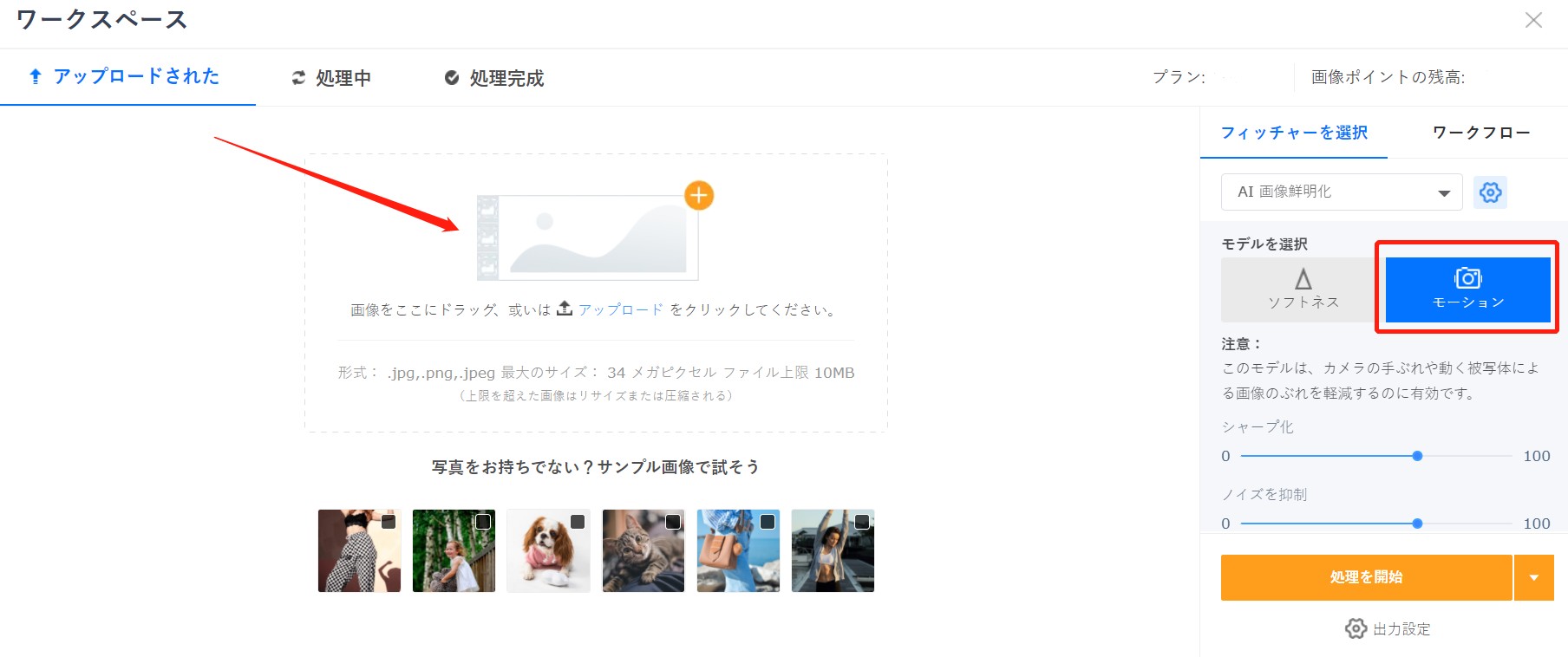Screen dimensions: 1568x657
Task: Click the triangle icon of ソフトネス model
Action: (1303, 279)
